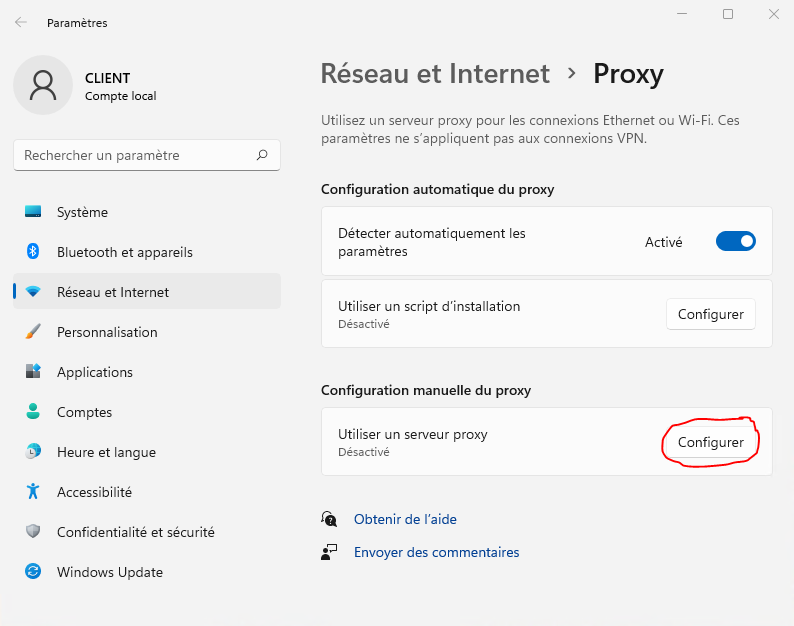Click the Rechercher un paramètre search field
The width and height of the screenshot is (794, 626).
[x=147, y=155]
